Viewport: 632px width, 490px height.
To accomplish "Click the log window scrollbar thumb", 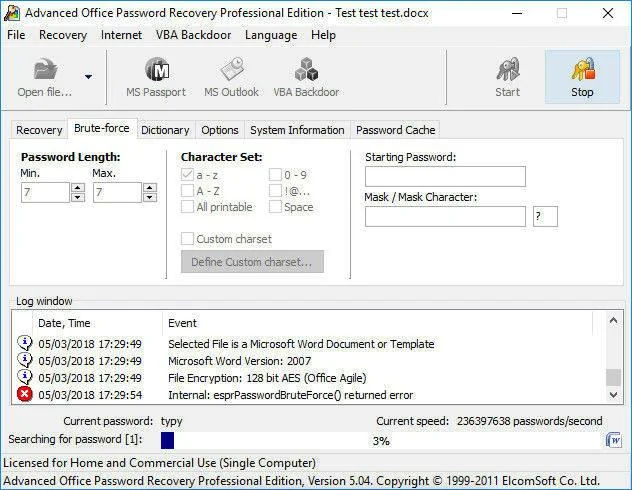I will coord(613,377).
